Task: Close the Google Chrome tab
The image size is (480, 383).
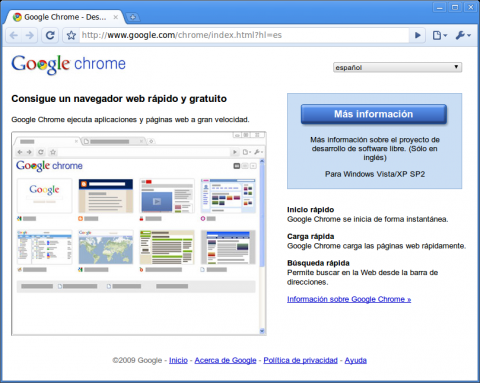Action: tap(115, 17)
